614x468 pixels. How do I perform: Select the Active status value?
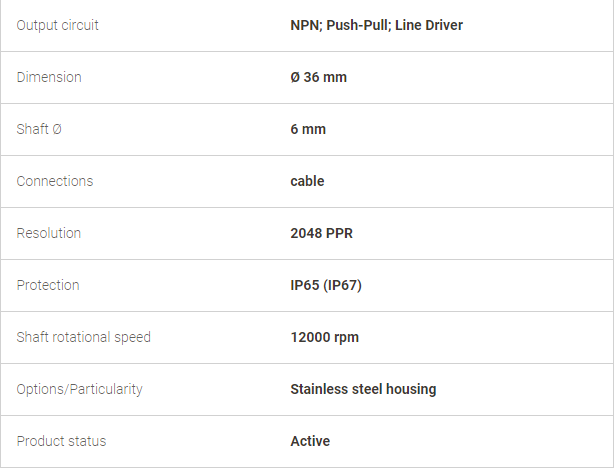pyautogui.click(x=310, y=441)
